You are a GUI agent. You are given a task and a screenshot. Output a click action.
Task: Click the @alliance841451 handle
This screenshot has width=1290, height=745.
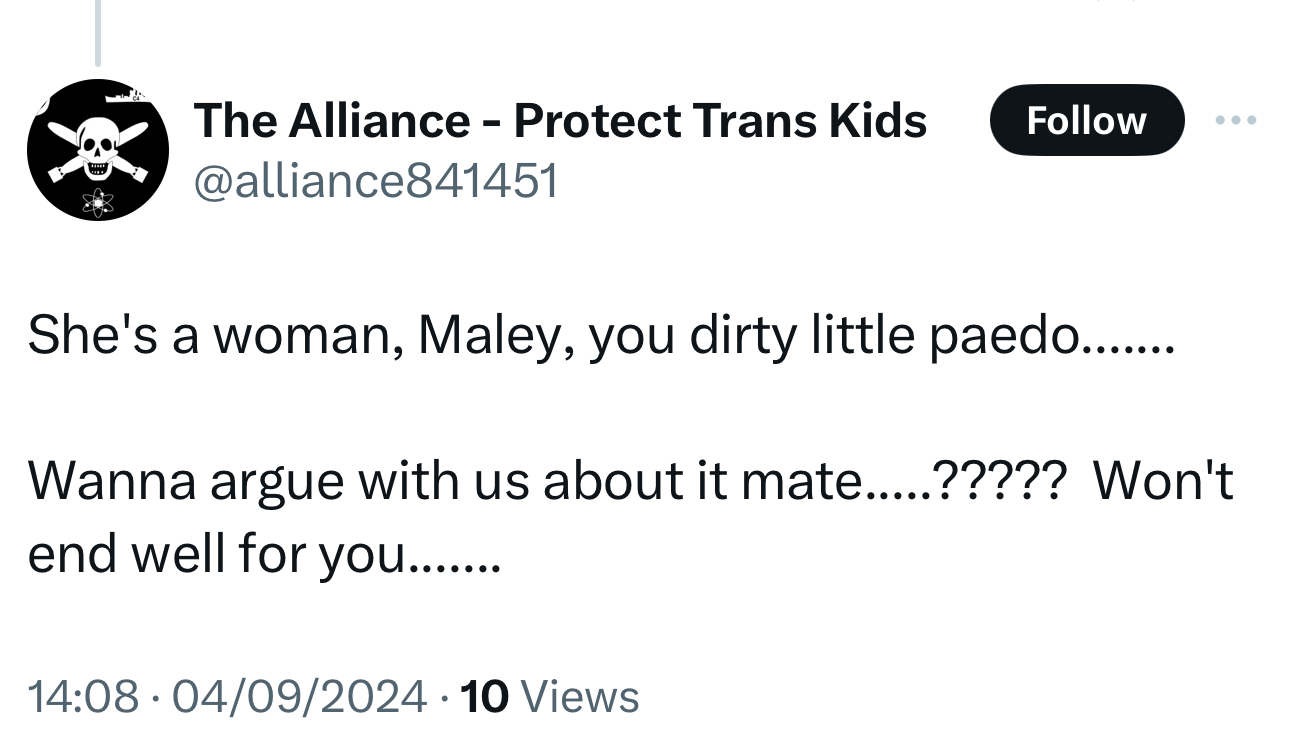pos(375,181)
